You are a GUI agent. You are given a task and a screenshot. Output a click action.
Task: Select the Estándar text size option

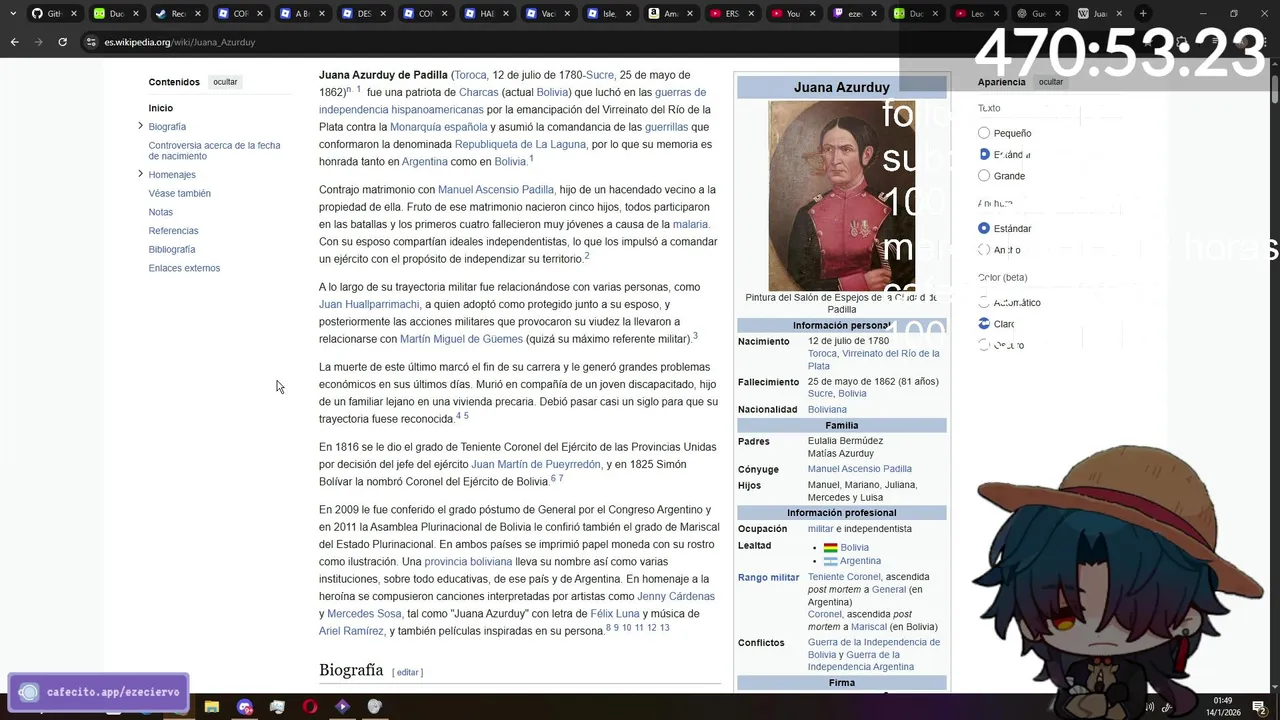tap(984, 154)
